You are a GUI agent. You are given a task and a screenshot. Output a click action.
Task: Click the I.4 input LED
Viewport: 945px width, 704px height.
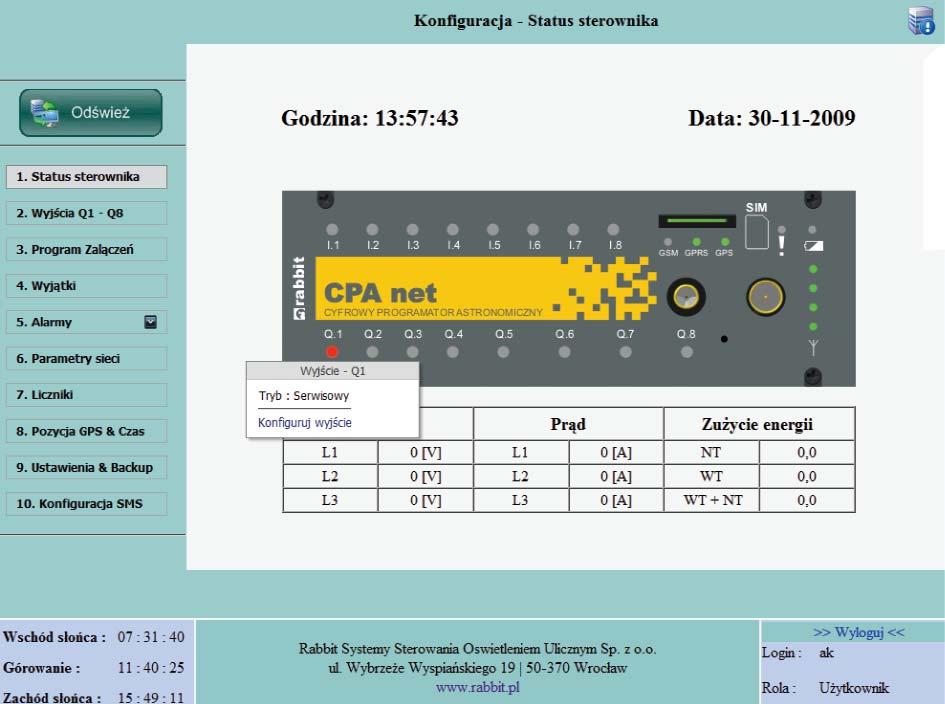[453, 230]
